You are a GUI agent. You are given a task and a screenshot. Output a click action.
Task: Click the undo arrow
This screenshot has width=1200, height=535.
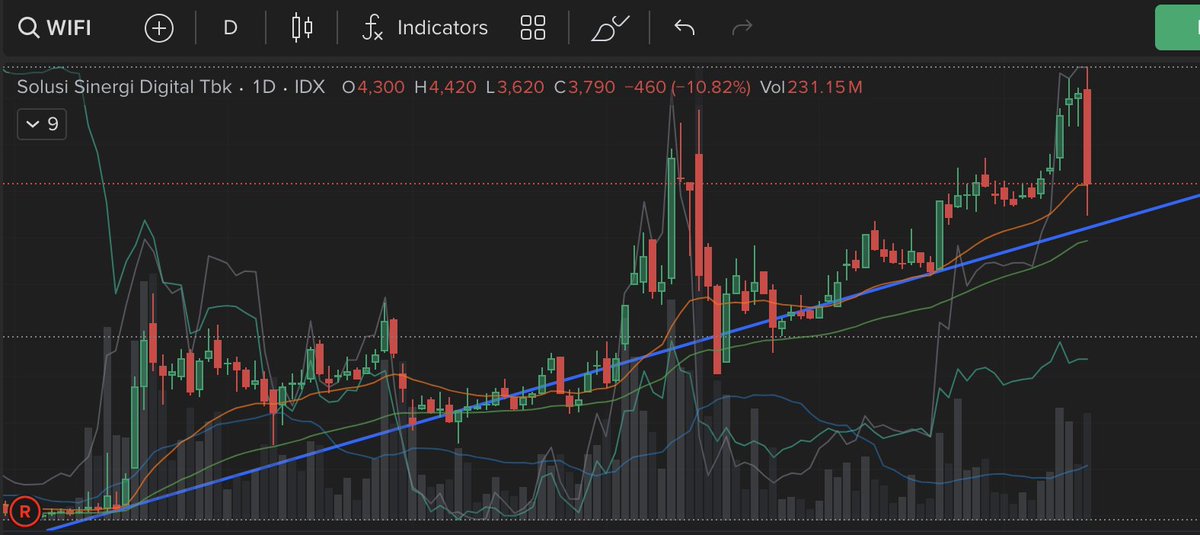(x=685, y=28)
